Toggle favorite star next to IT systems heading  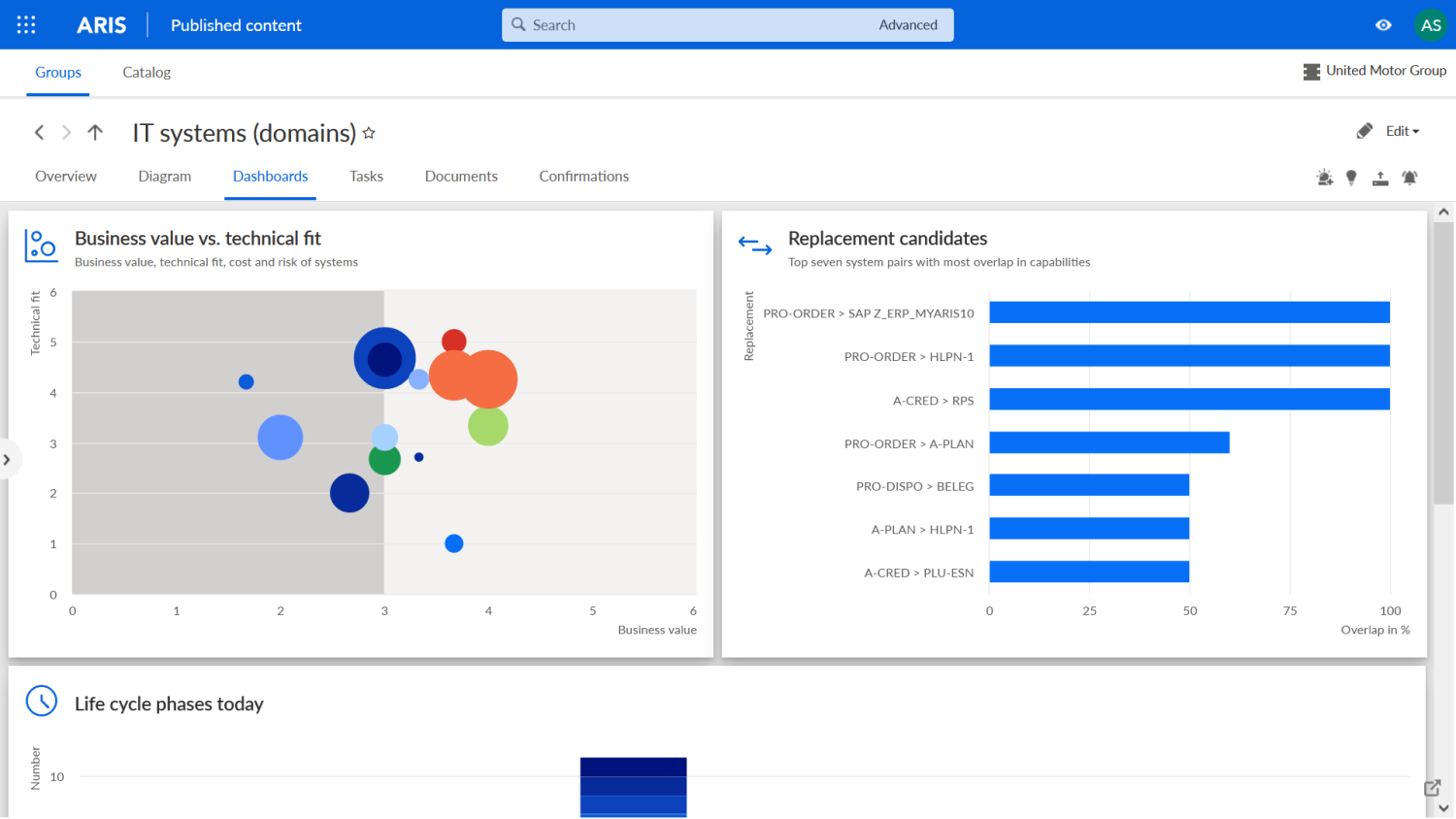tap(369, 133)
